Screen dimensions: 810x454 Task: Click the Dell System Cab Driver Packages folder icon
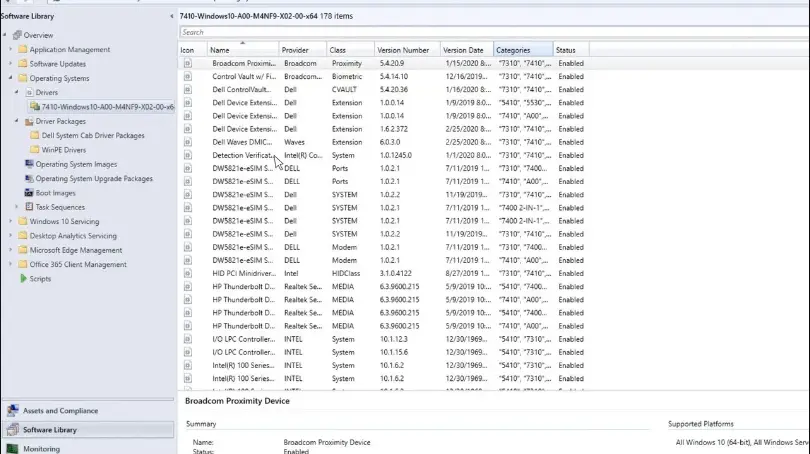tap(35, 135)
